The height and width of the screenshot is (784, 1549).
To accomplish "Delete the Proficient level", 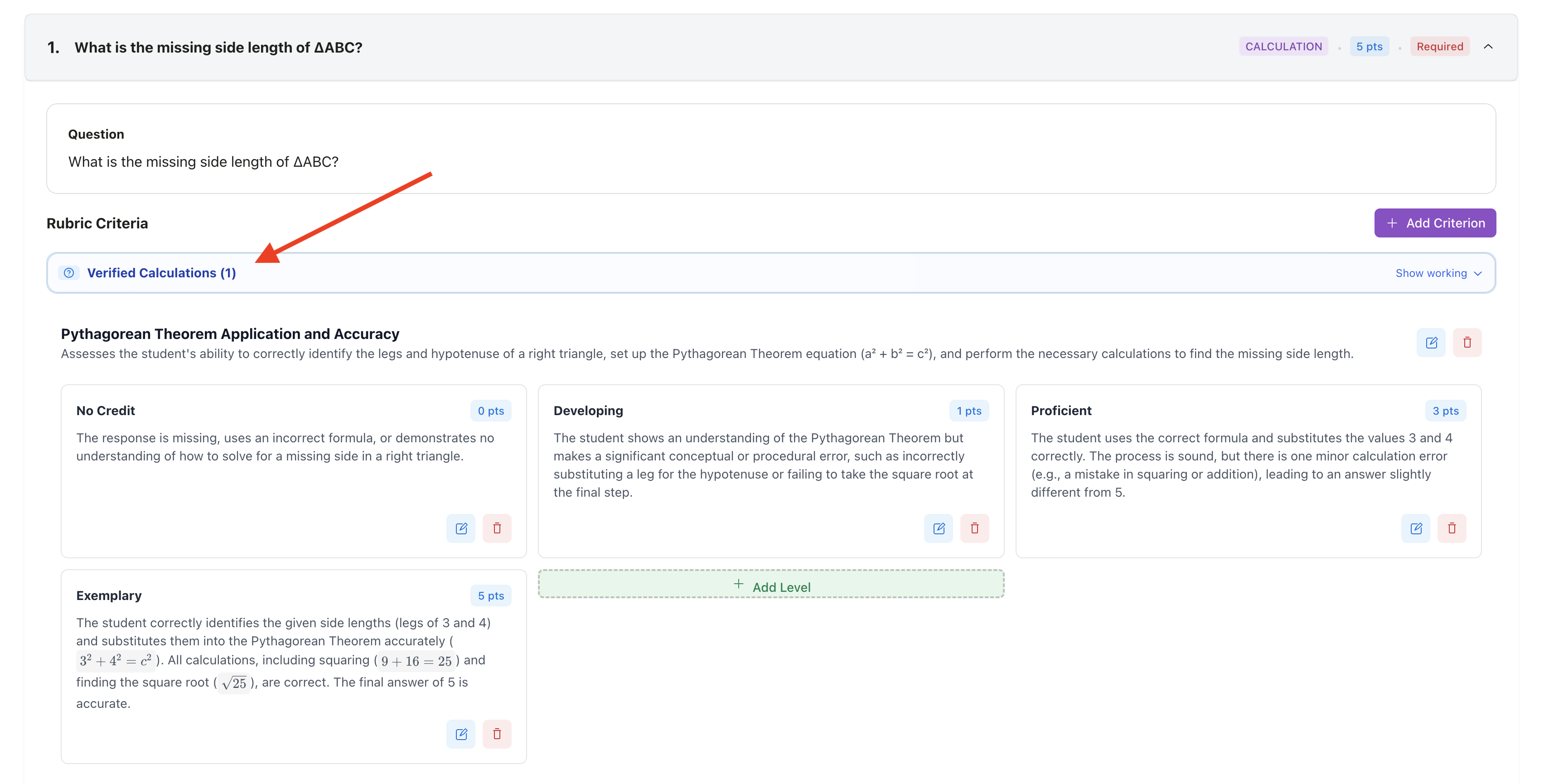I will 1452,528.
